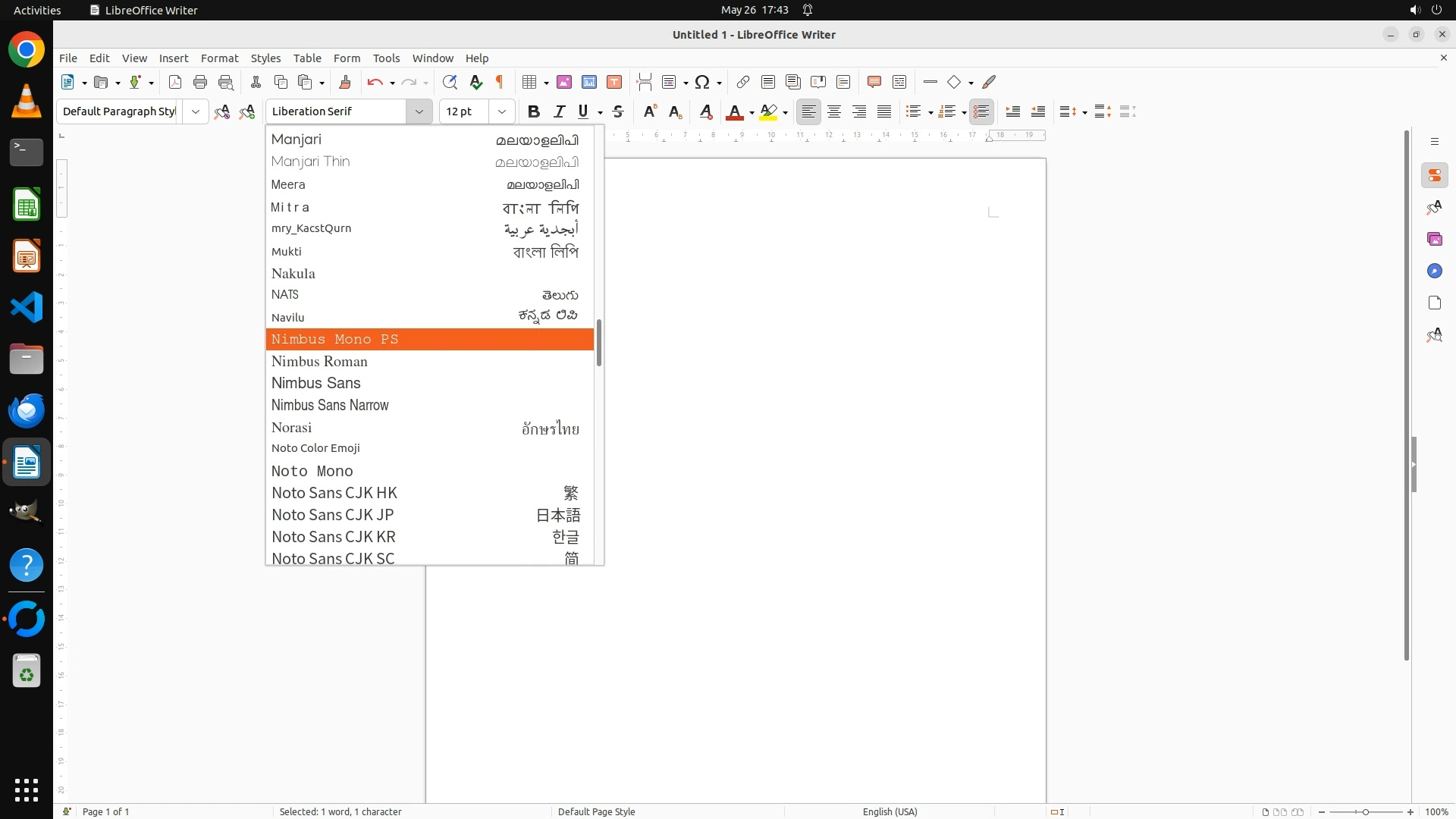Open the sidebar Navigator panel
The image size is (1456, 819).
1434,271
